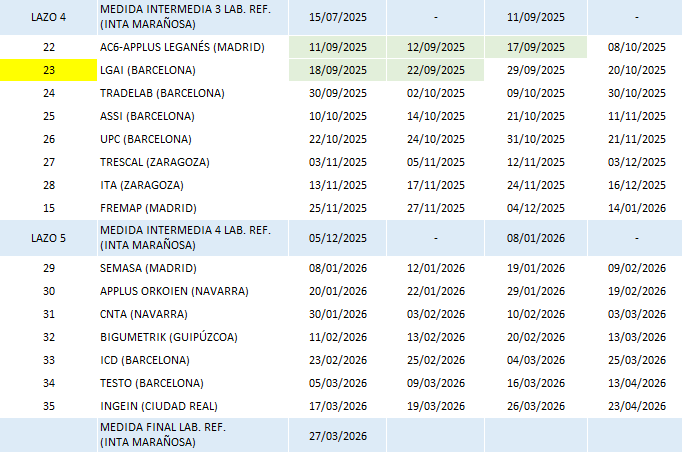The height and width of the screenshot is (452, 682).
Task: Click date 13/03/2026 in BIGUMETRIK row
Action: [636, 338]
